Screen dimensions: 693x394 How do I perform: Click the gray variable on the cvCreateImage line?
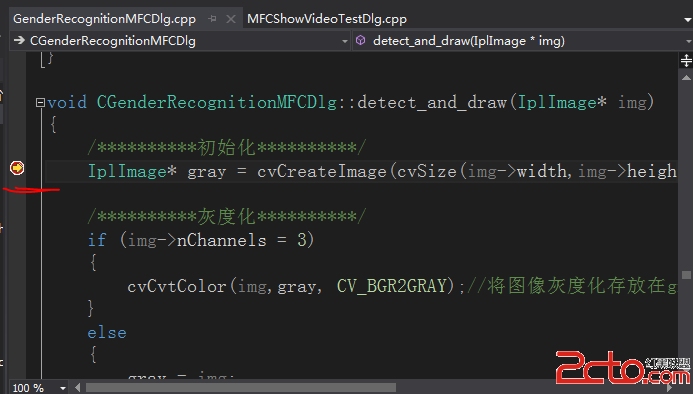tap(206, 172)
